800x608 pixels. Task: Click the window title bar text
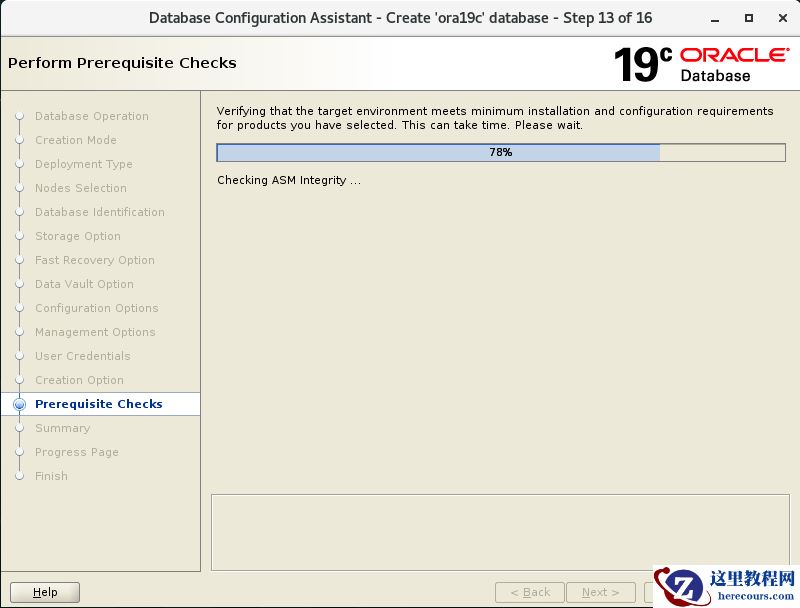tap(401, 18)
